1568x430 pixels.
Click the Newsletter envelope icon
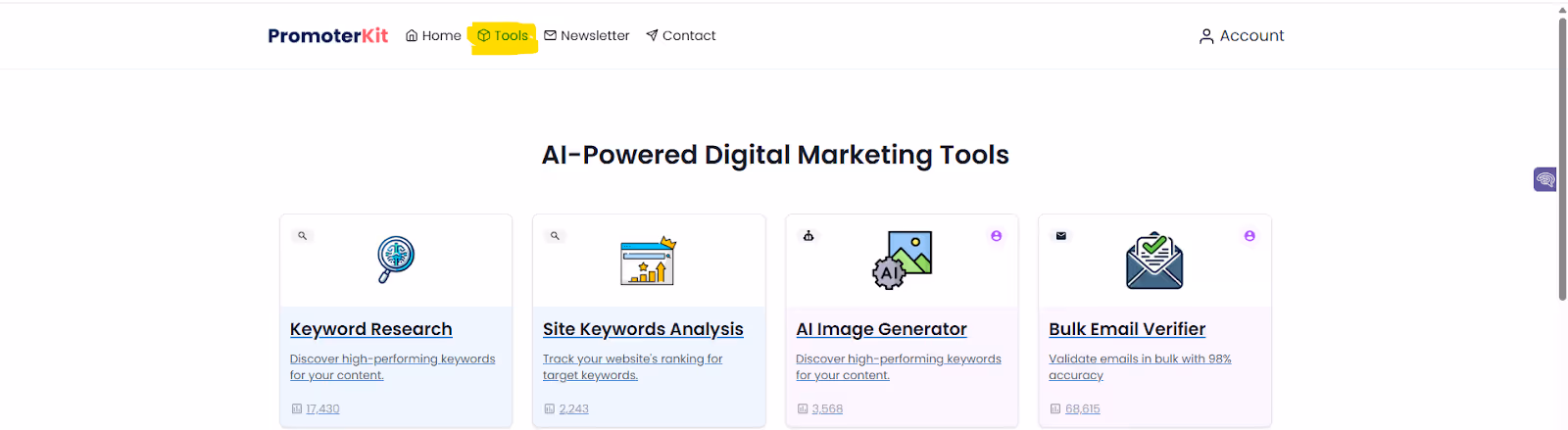pos(550,35)
